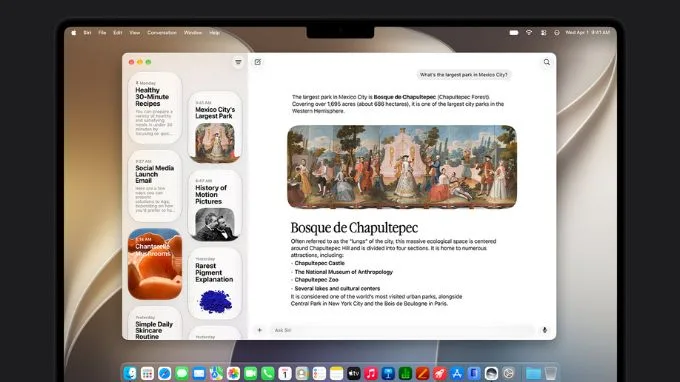Open the Conversation menu
680x382 pixels.
pos(162,33)
